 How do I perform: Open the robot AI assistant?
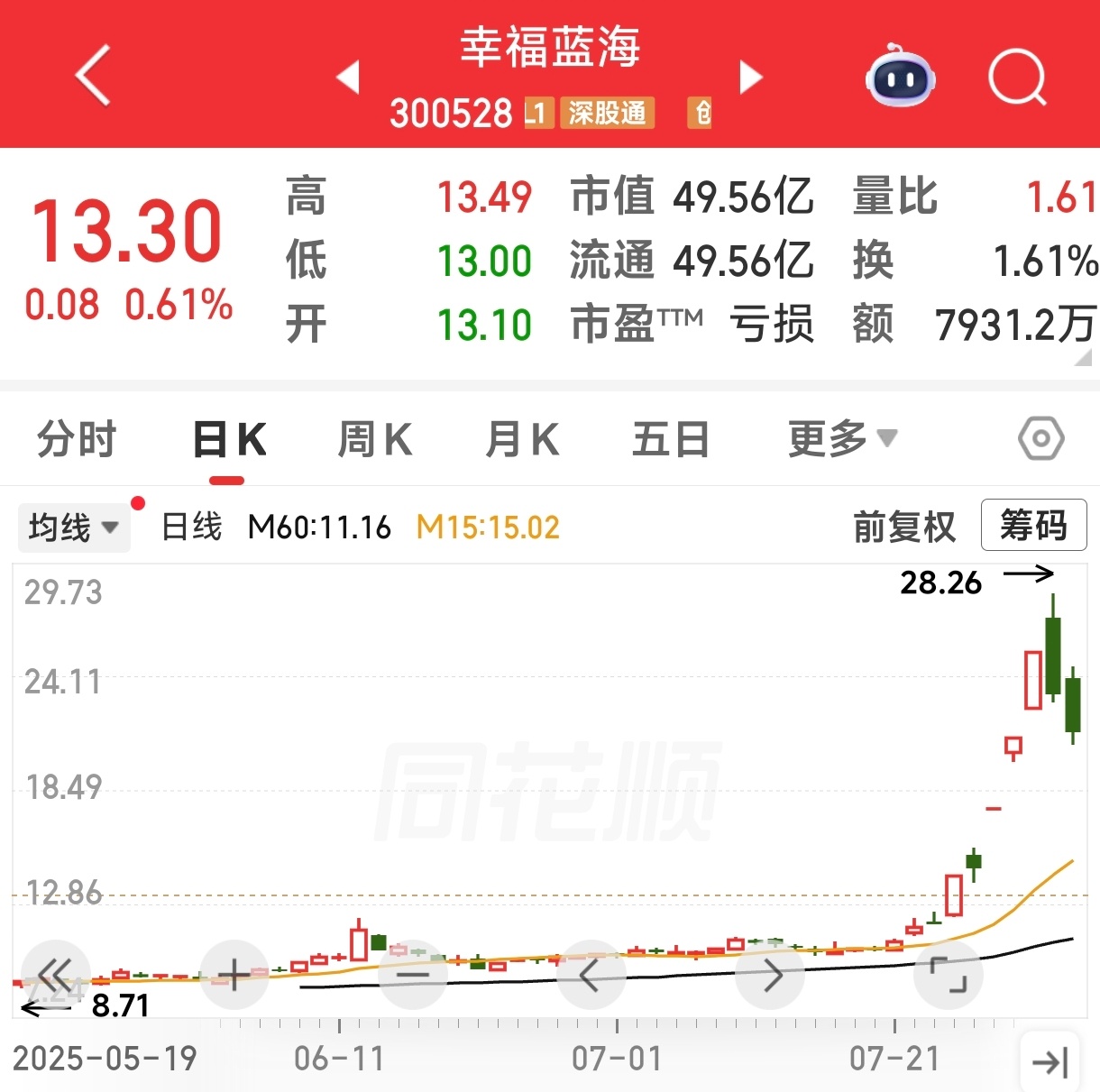899,77
